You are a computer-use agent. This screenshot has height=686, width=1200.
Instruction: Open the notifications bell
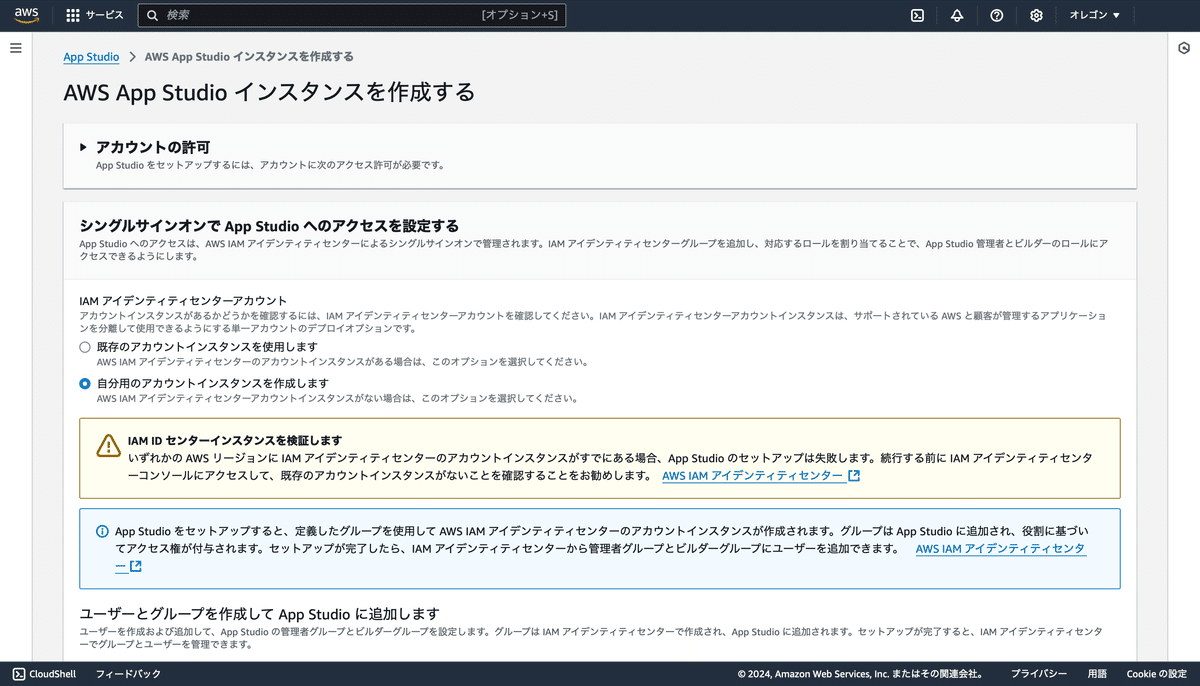tap(957, 15)
